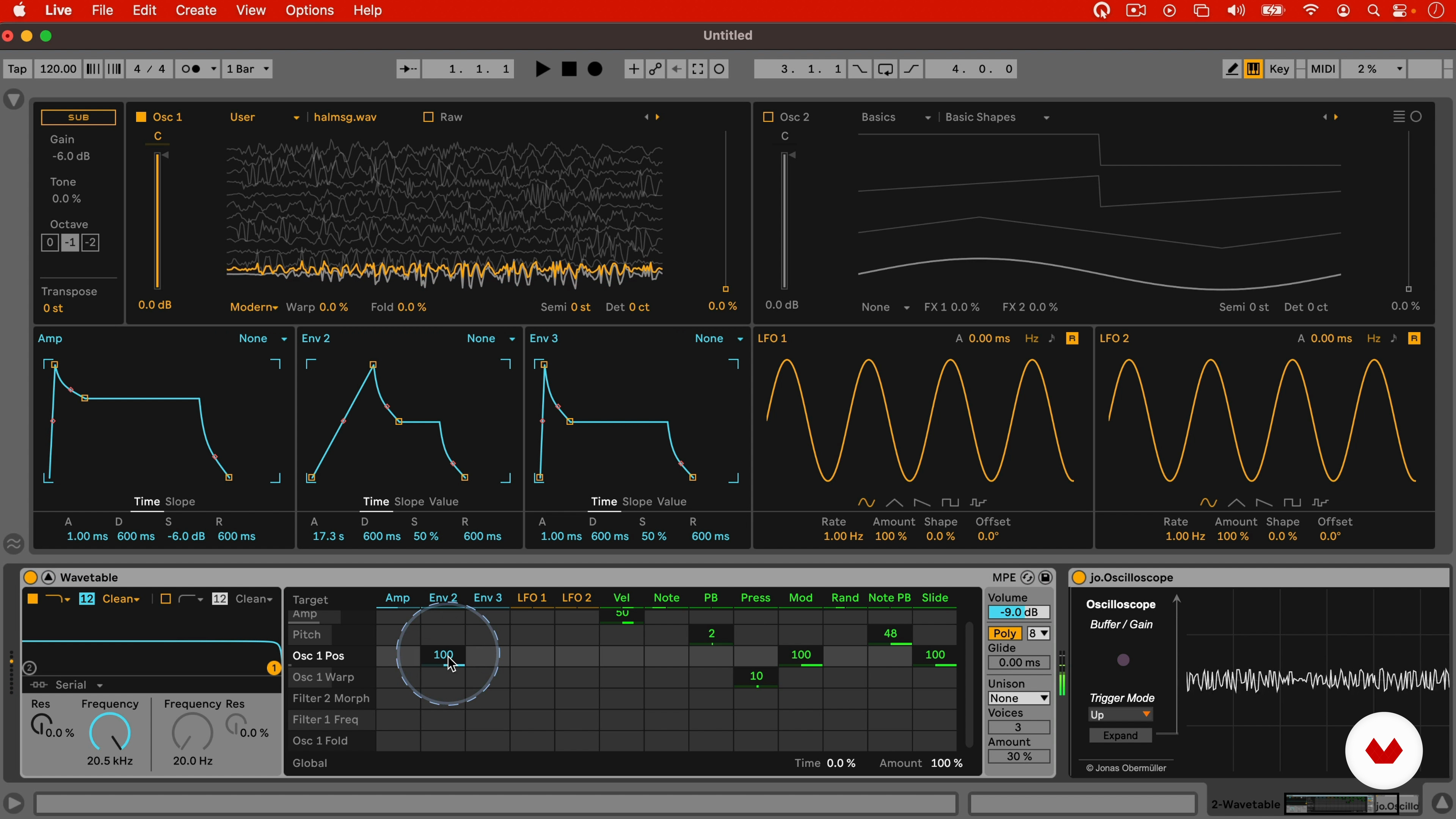Start playback with the Play button

(x=542, y=69)
